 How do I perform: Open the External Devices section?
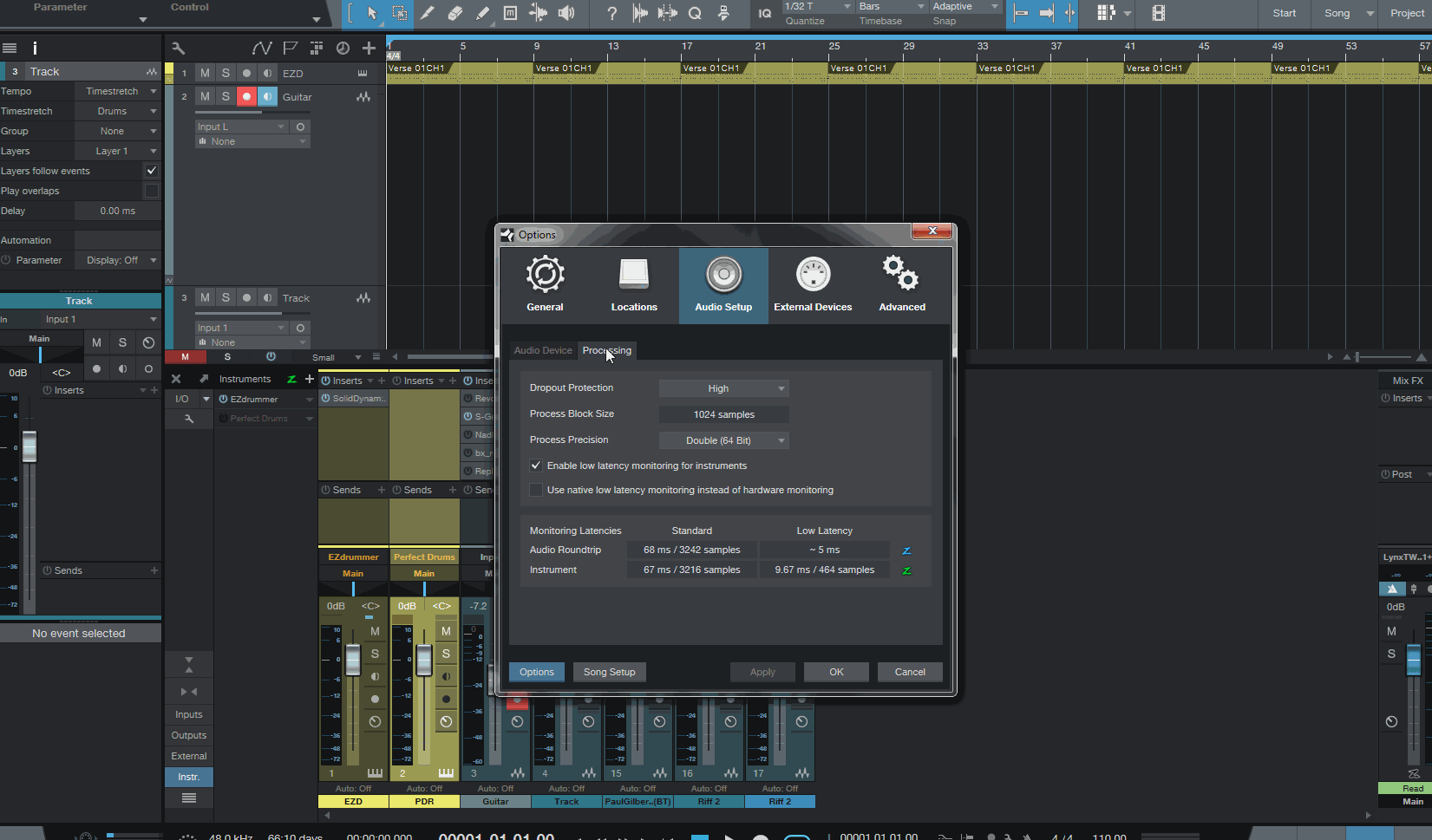[813, 284]
